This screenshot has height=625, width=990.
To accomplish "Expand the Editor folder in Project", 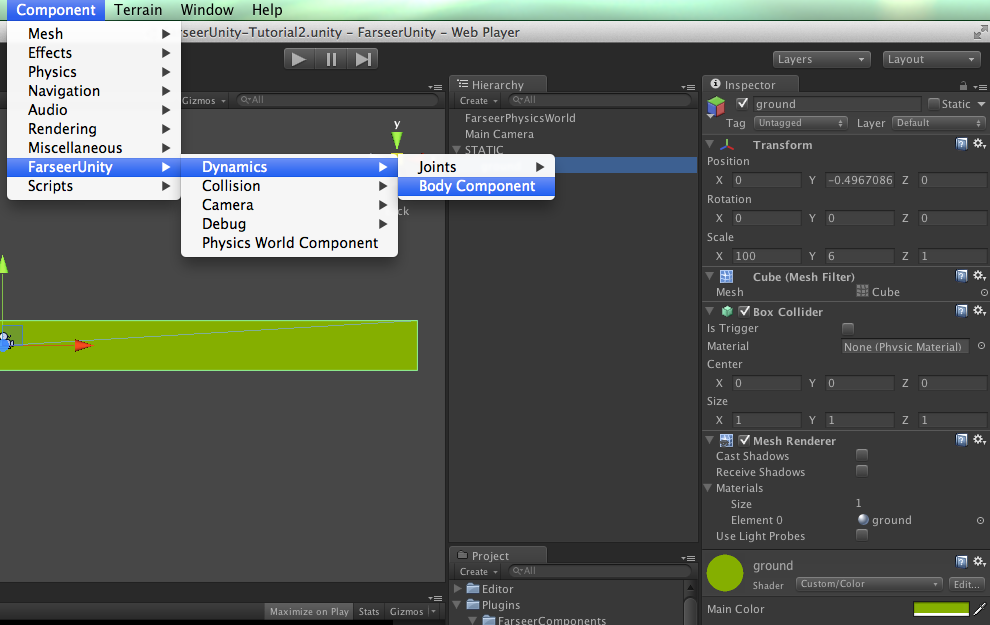I will coord(458,588).
